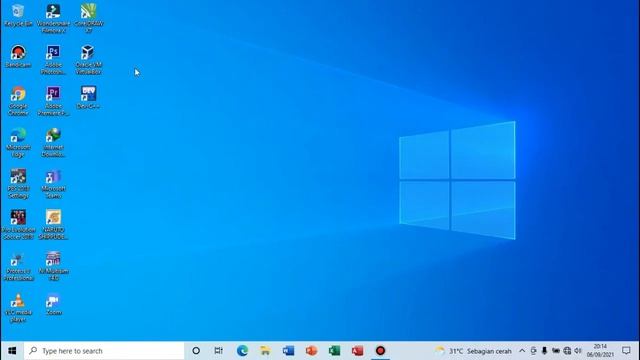Click the microphone tray icon
This screenshot has width=640, height=360.
544,351
